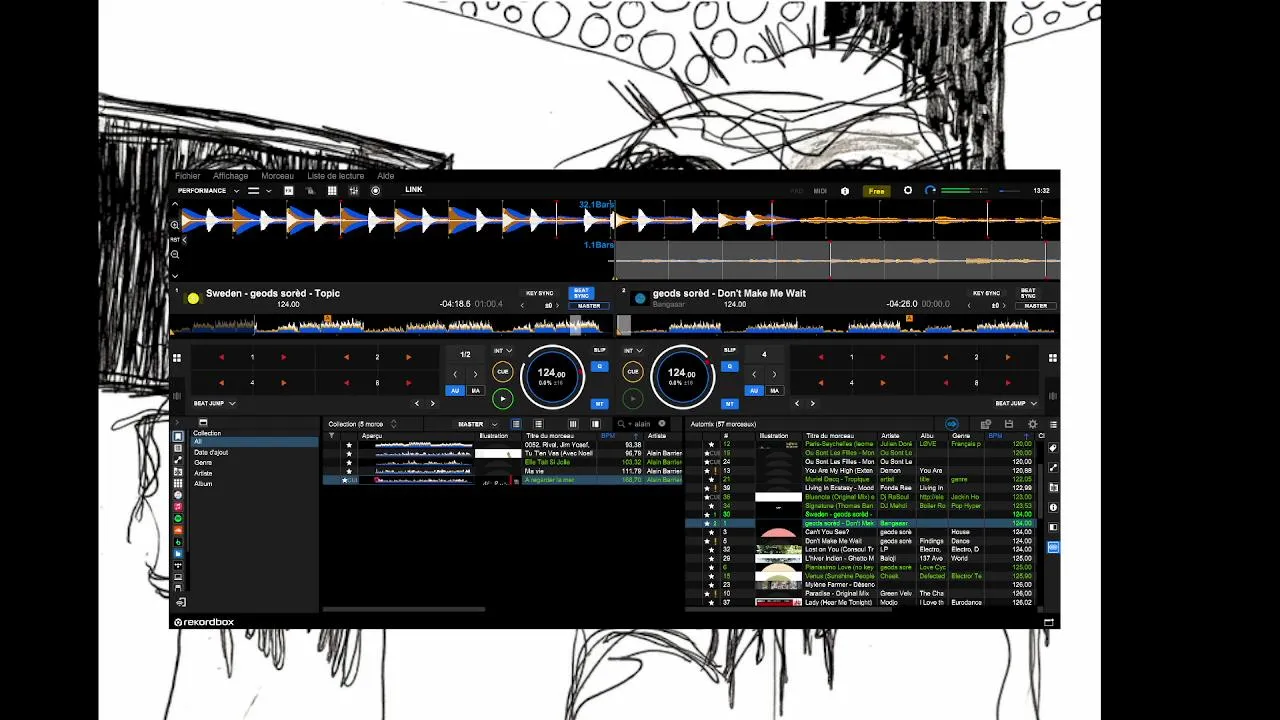Click the master volume level meter
1280x720 pixels.
(962, 190)
